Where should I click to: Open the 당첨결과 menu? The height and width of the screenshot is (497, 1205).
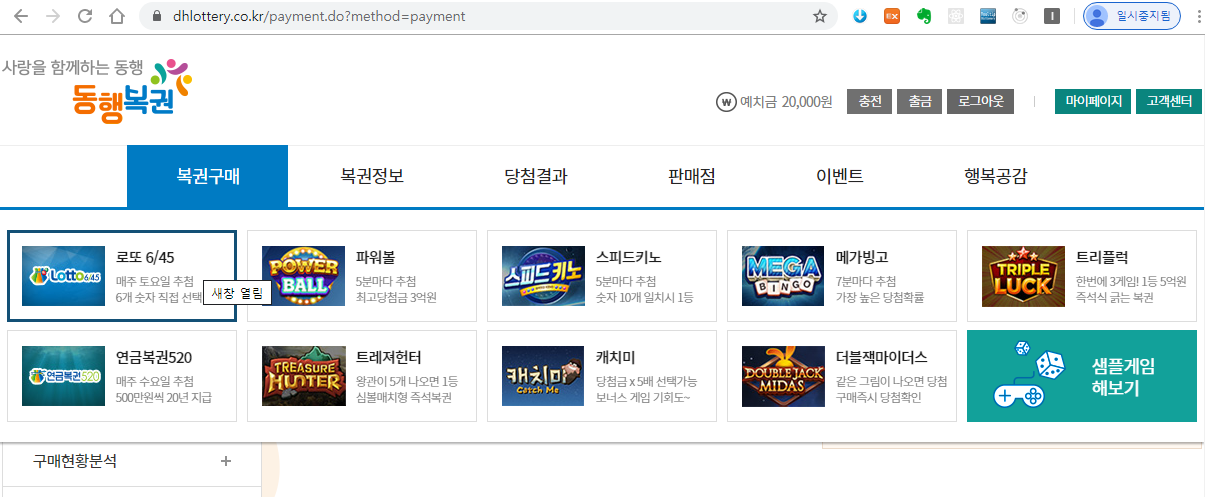(x=536, y=177)
